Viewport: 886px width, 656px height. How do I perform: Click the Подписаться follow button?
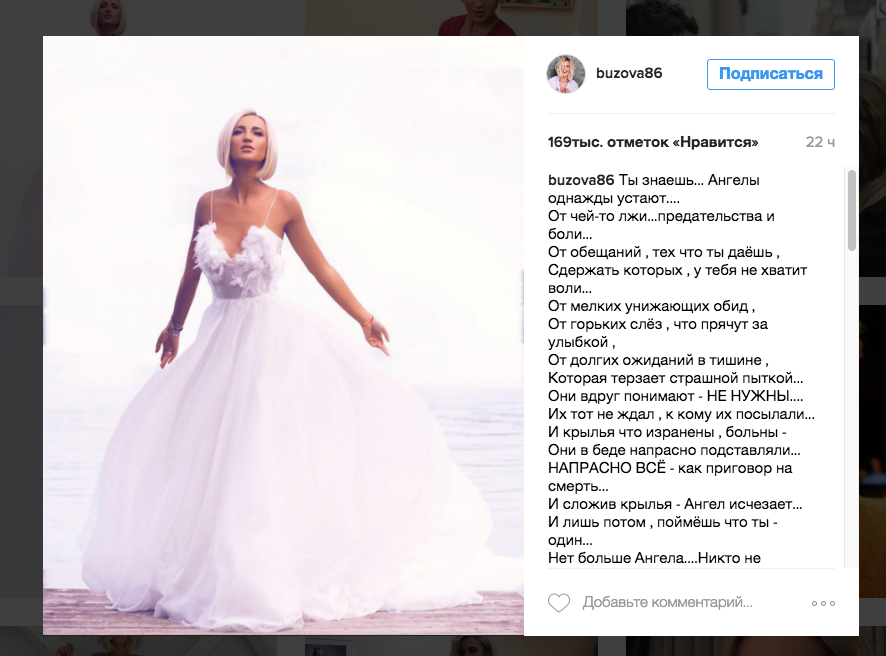[771, 74]
